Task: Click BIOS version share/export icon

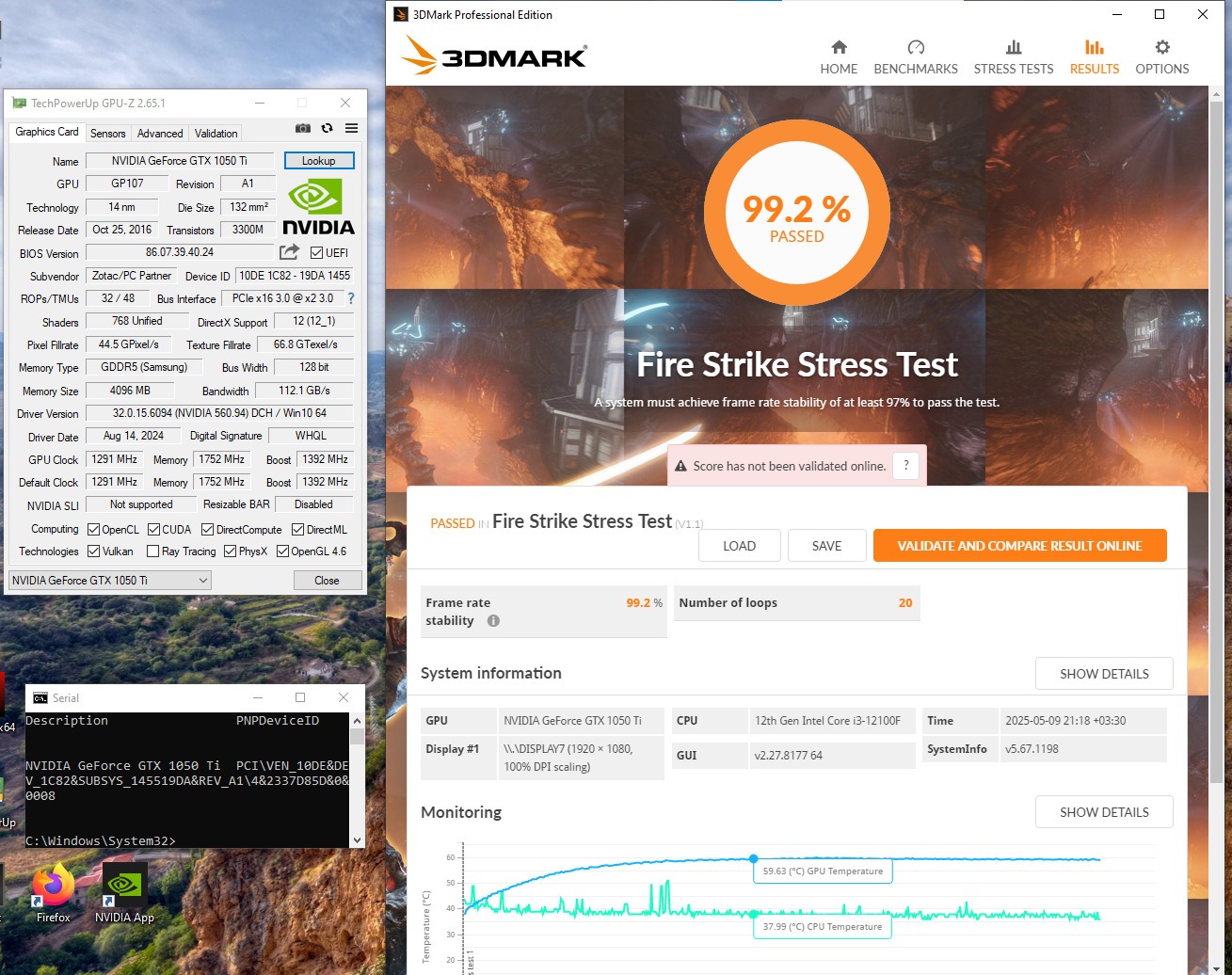Action: tap(289, 251)
